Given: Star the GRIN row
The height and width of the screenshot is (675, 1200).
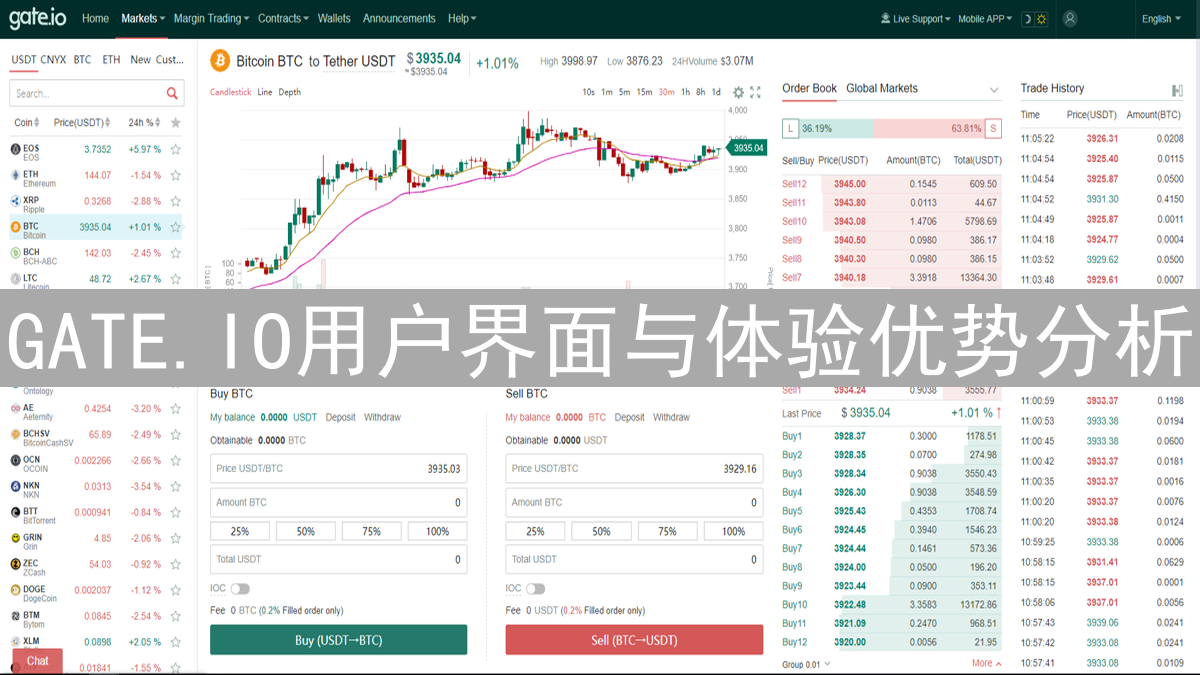Looking at the screenshot, I should 176,538.
